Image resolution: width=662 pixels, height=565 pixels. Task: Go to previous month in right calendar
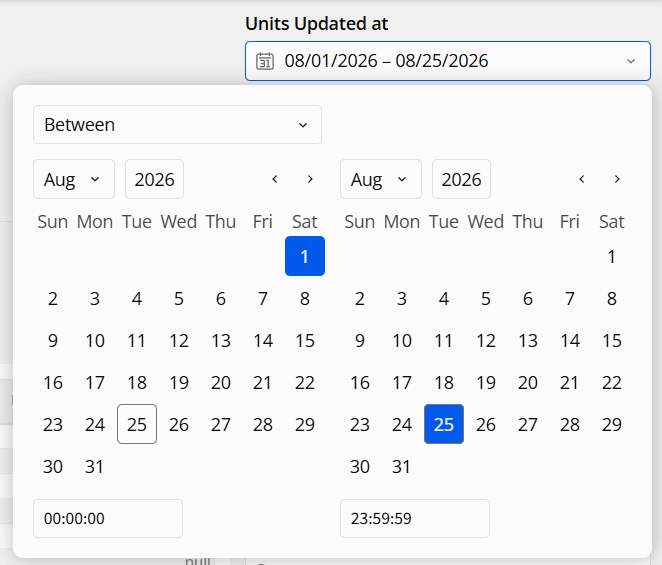coord(582,179)
